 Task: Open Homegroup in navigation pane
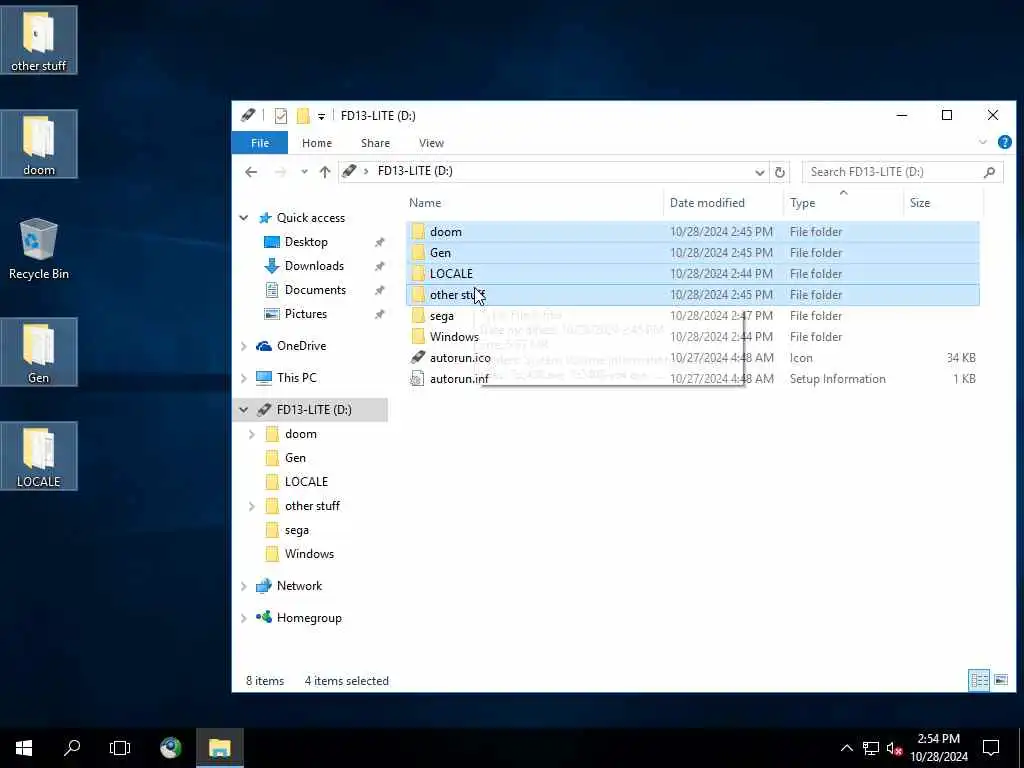point(309,618)
